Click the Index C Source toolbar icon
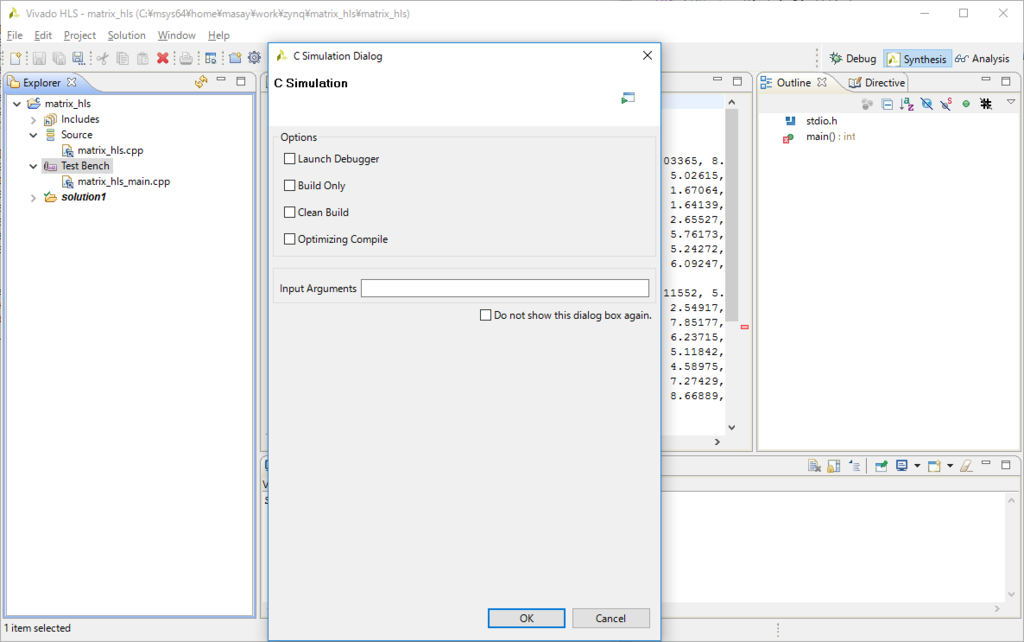Image resolution: width=1024 pixels, height=642 pixels. [x=210, y=59]
